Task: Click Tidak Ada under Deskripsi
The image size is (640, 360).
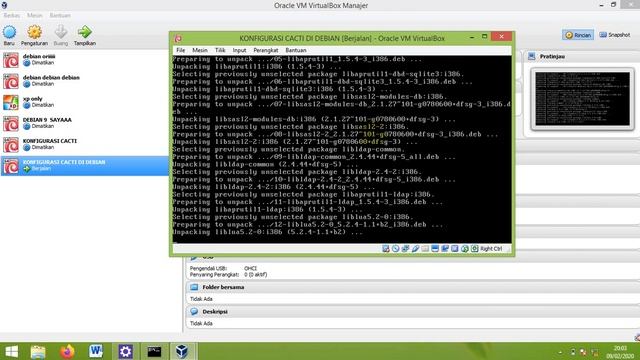Action: 201,323
